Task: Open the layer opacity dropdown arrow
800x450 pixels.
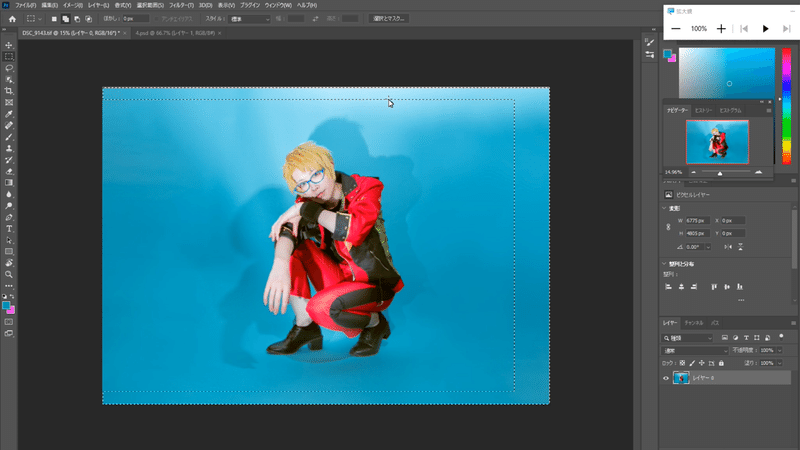Action: tap(779, 351)
